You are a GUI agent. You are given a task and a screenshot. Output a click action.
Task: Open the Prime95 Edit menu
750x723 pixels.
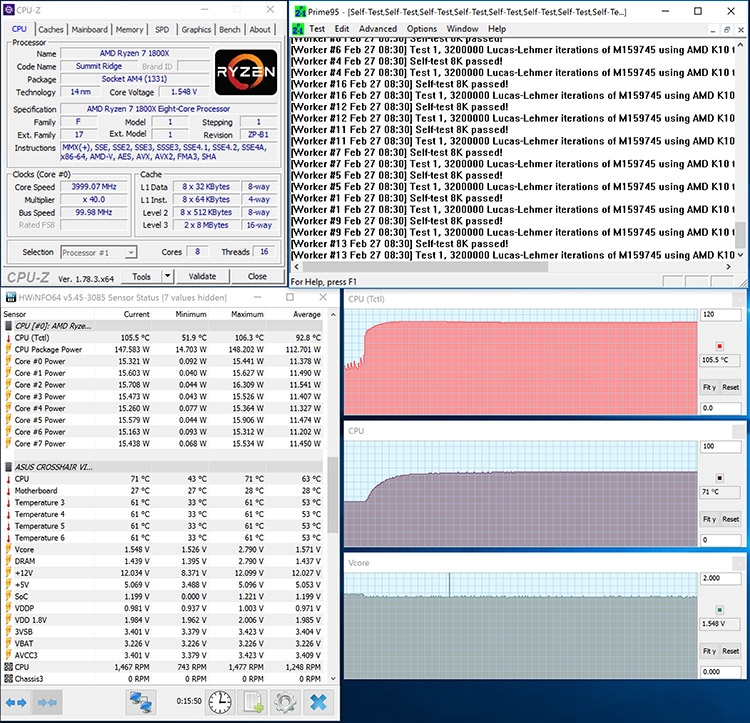click(342, 29)
